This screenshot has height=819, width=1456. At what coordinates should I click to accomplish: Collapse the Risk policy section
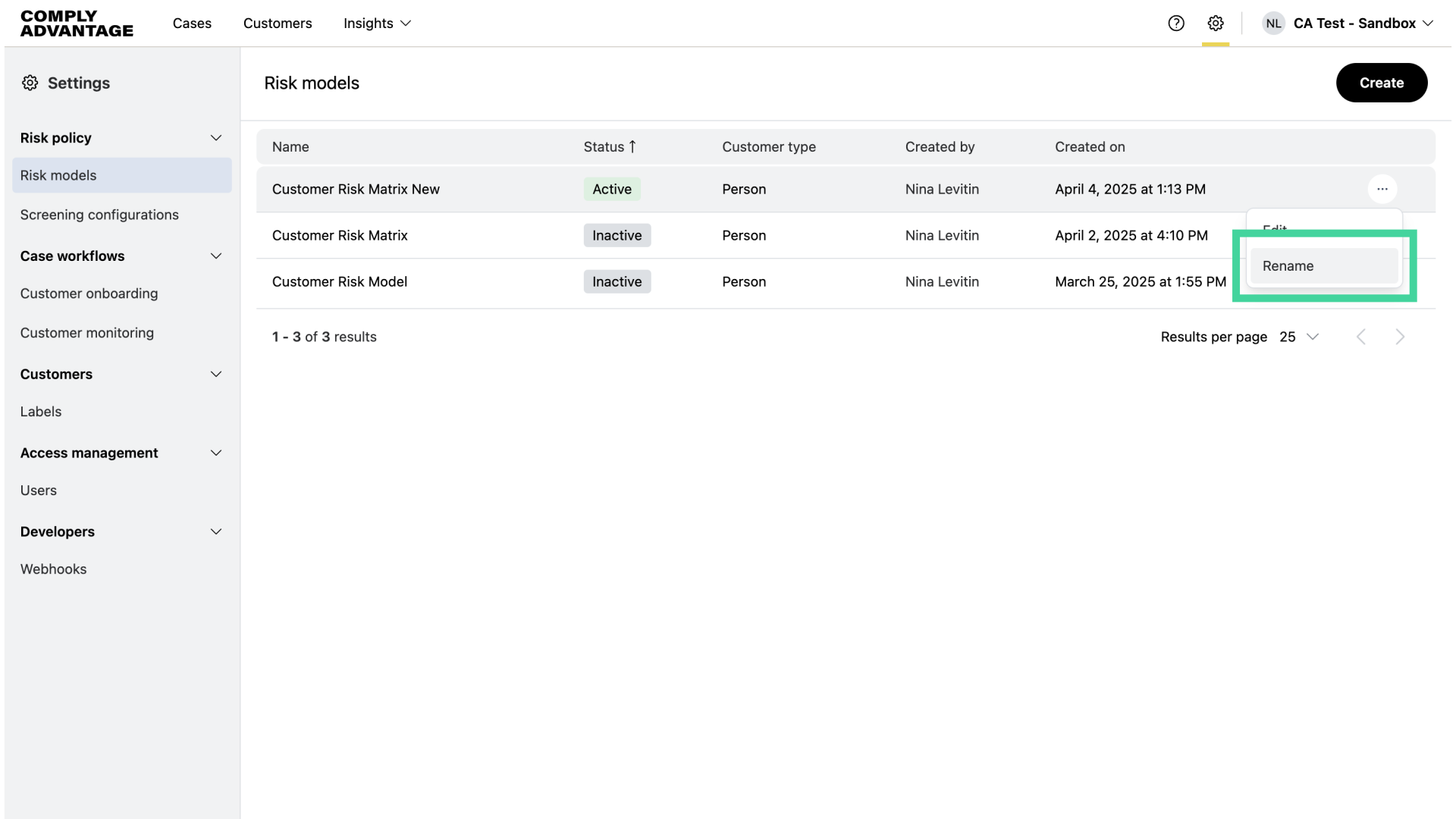215,138
